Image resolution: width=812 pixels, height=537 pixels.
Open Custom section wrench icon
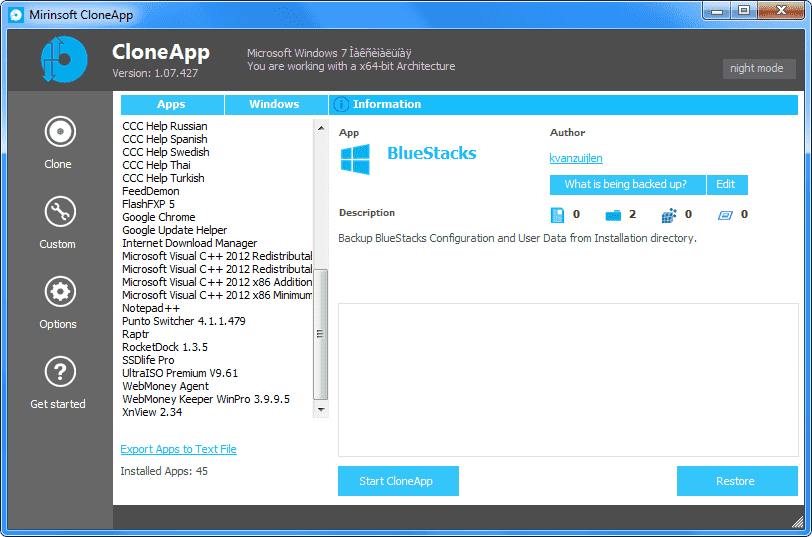[60, 212]
